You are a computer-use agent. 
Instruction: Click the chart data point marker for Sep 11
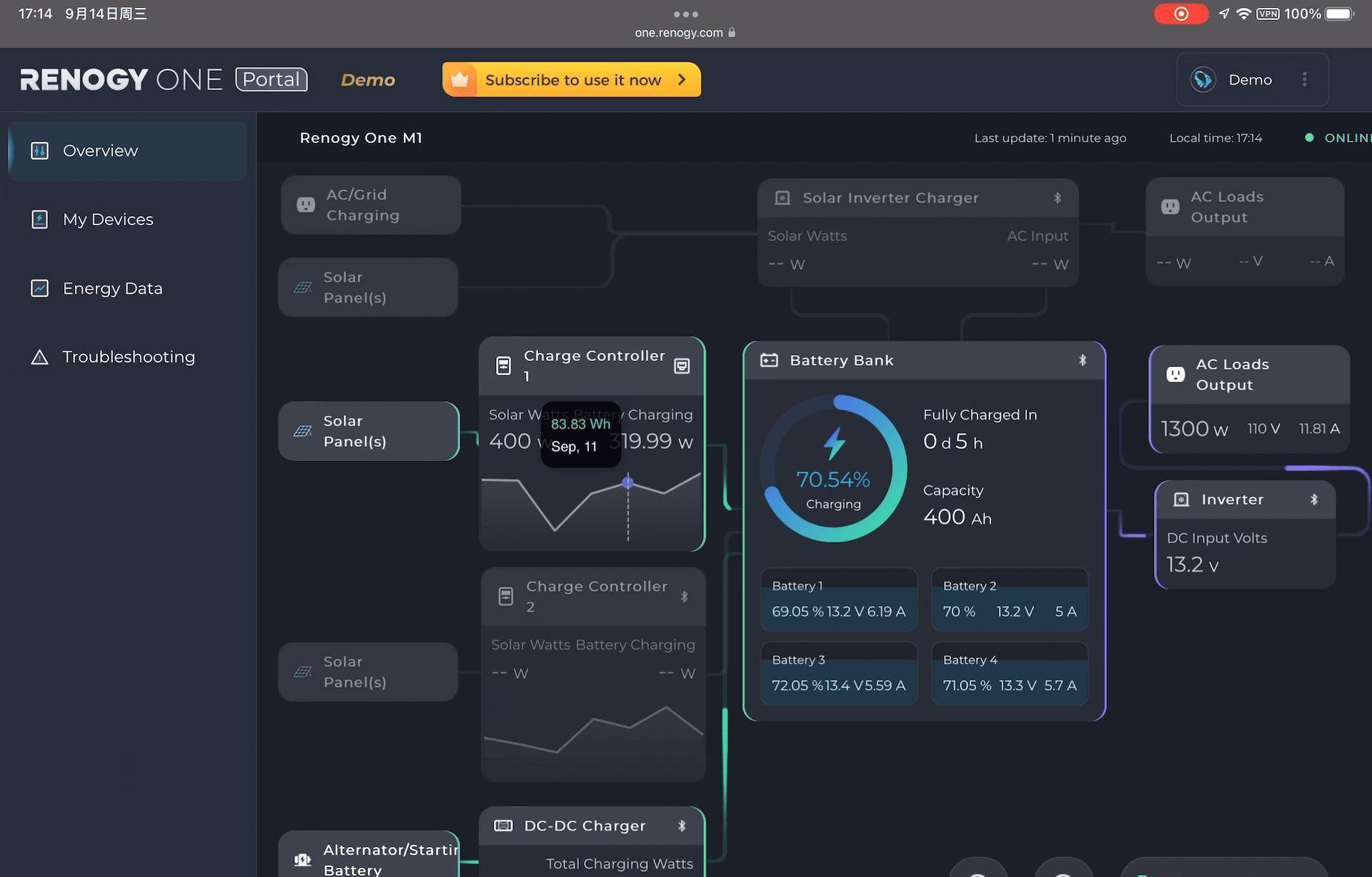[x=627, y=483]
